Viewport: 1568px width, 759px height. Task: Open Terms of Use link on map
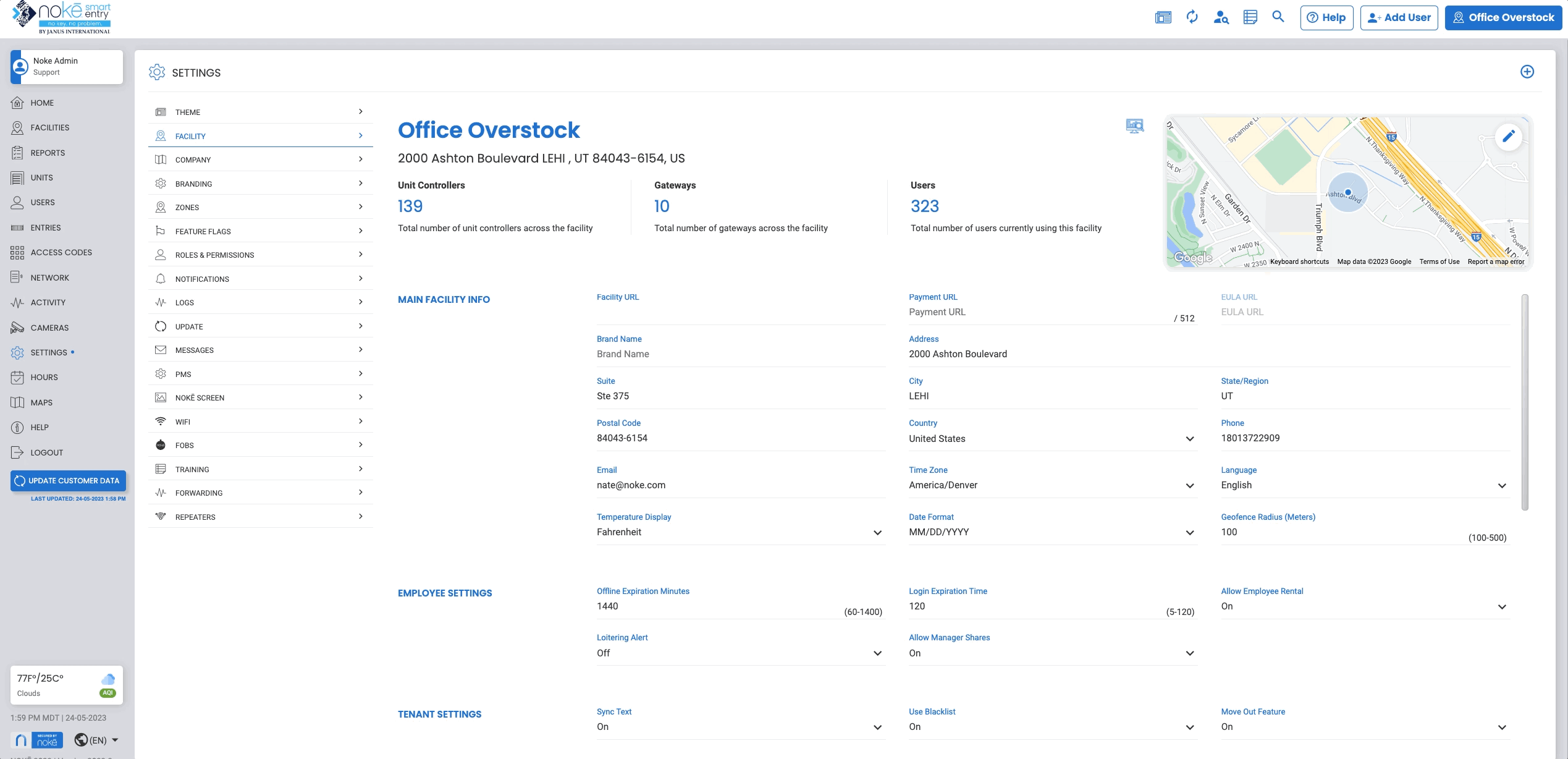(x=1439, y=261)
